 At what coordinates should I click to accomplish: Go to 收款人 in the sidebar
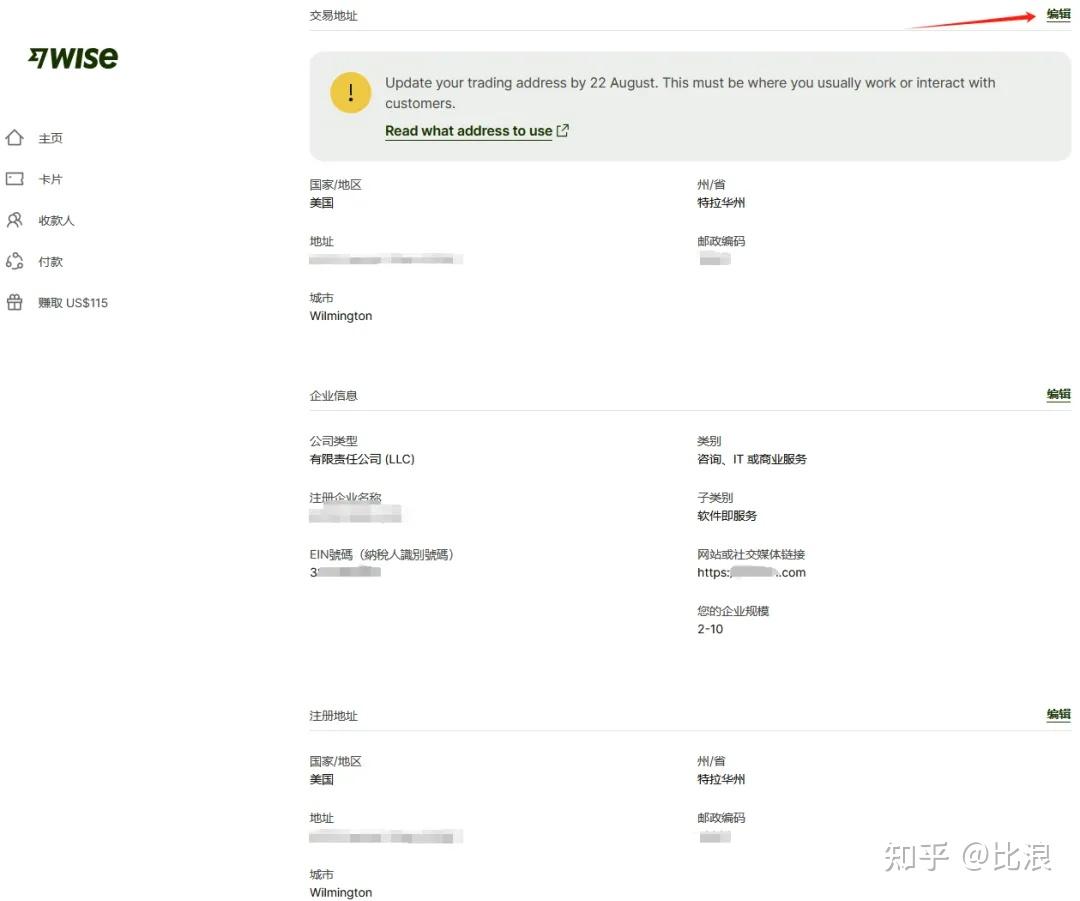[56, 220]
